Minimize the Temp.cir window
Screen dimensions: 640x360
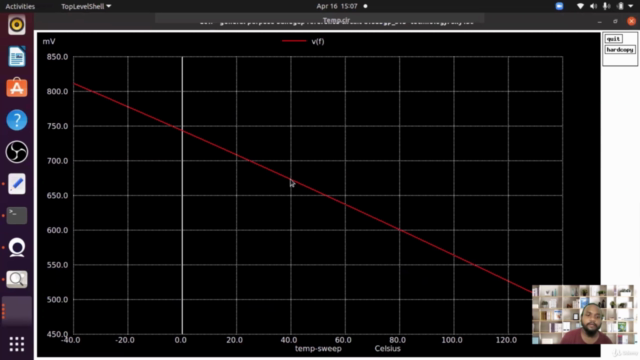(600, 21)
